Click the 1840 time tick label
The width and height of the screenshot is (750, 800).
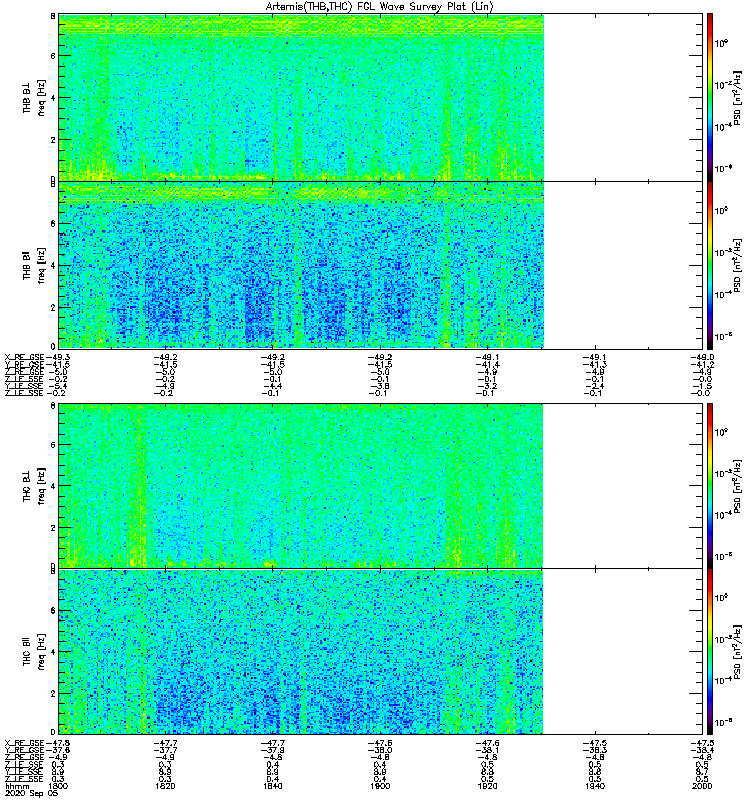point(273,786)
